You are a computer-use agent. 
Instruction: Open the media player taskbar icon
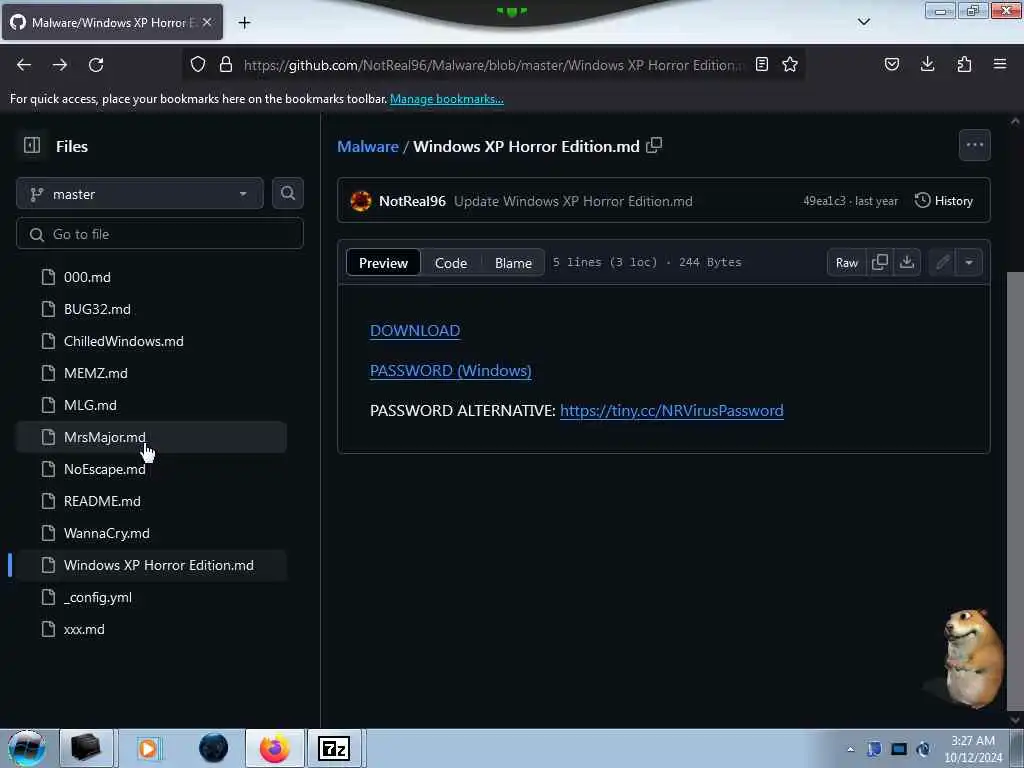coord(148,748)
